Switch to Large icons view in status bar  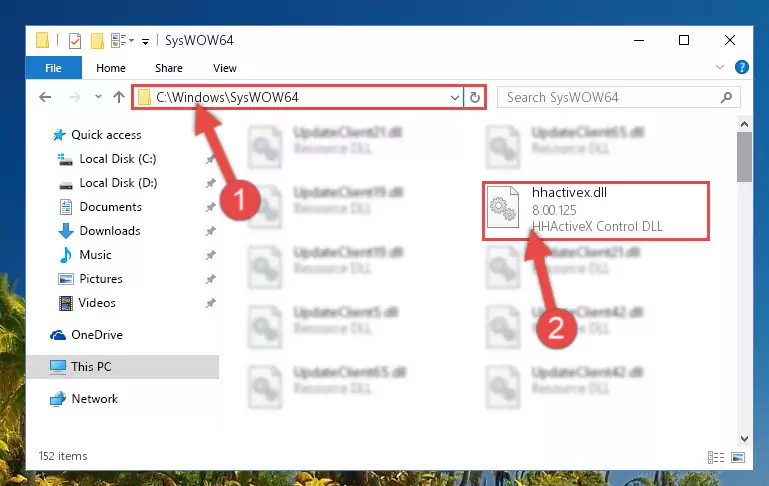(738, 457)
